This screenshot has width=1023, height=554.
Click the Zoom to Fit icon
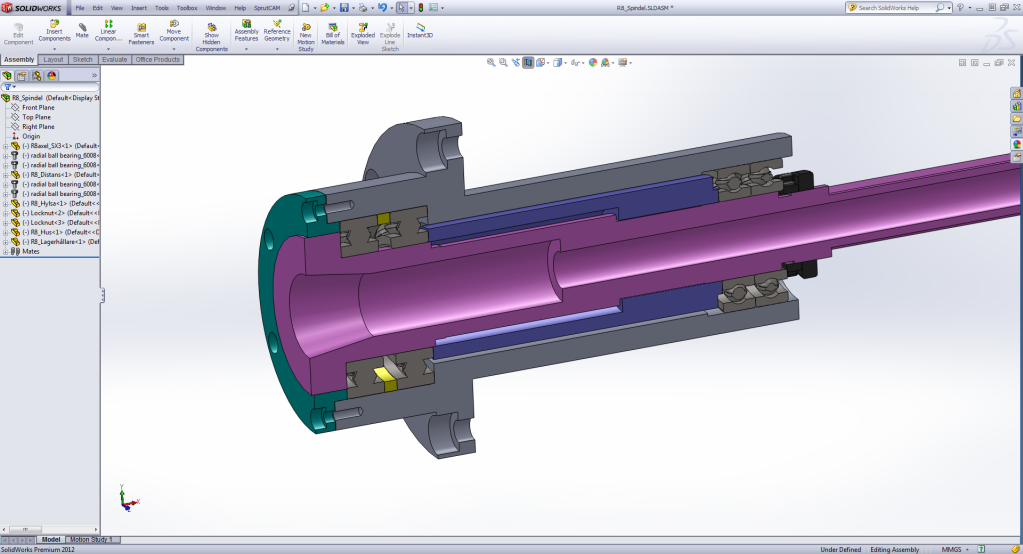[491, 63]
